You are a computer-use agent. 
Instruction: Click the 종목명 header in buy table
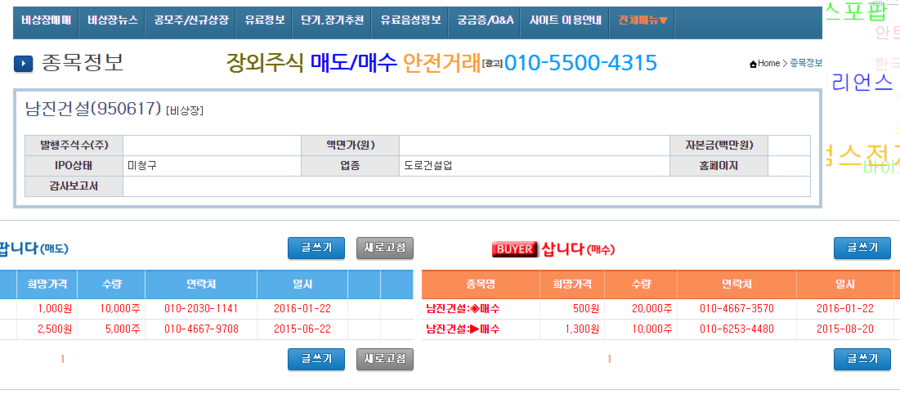coord(481,284)
